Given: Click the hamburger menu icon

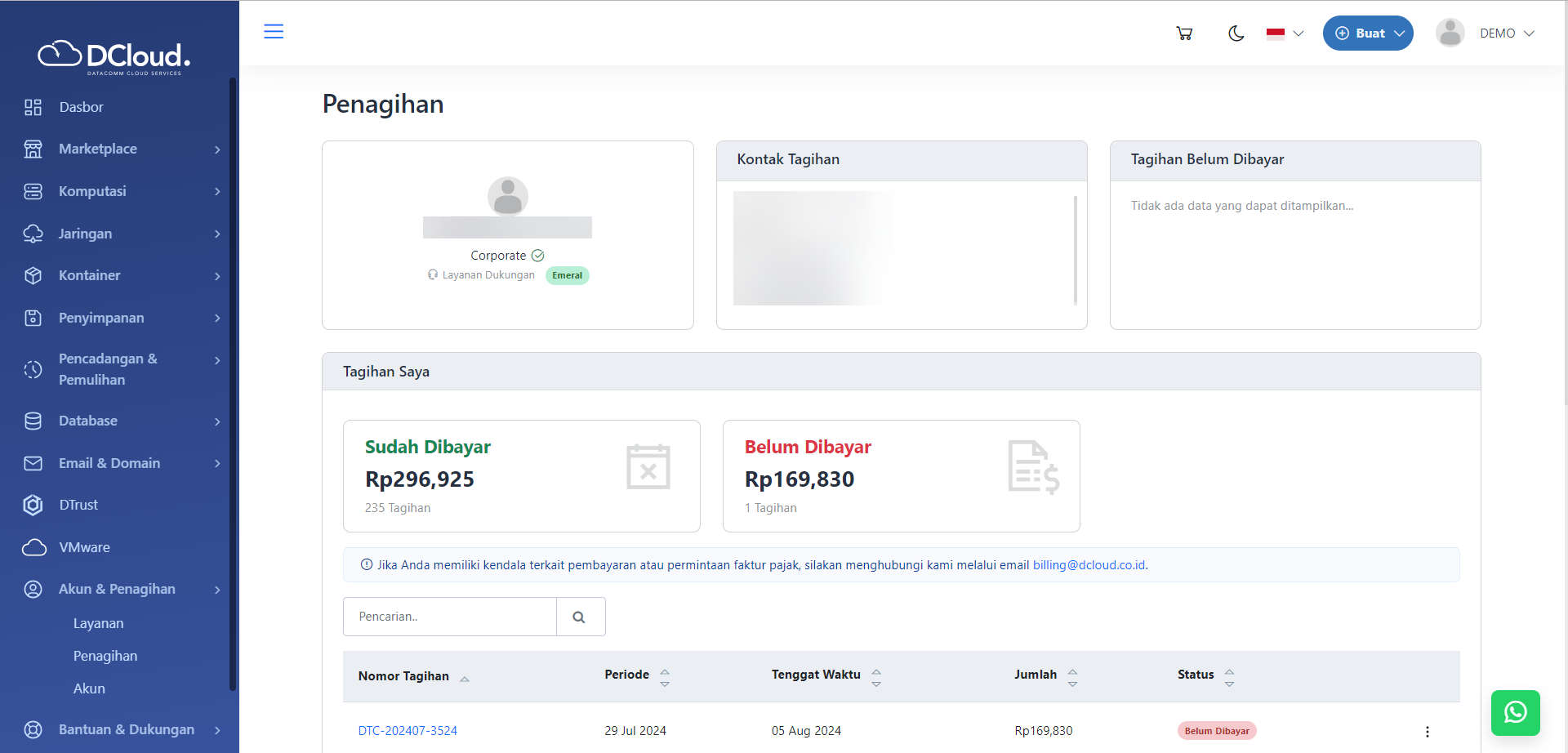Looking at the screenshot, I should pos(274,32).
